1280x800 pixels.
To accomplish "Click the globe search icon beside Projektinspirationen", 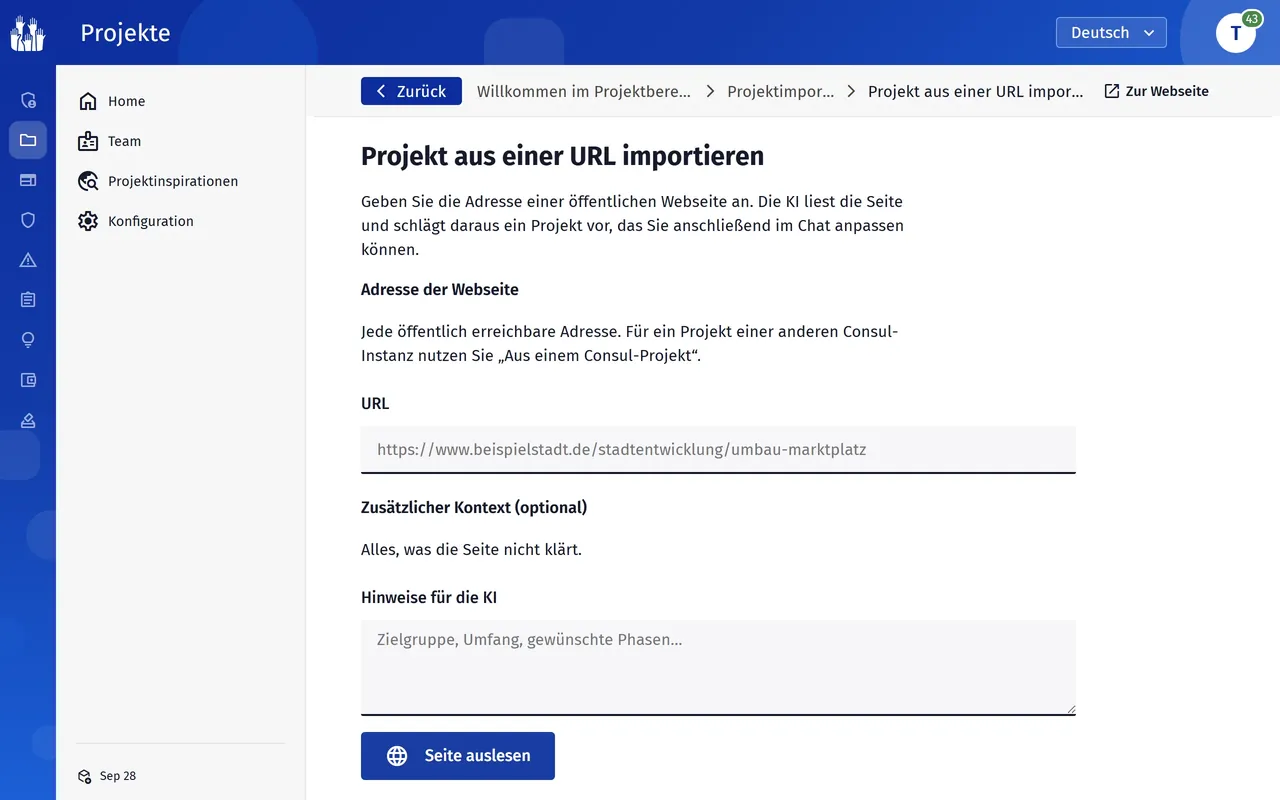I will pos(88,181).
